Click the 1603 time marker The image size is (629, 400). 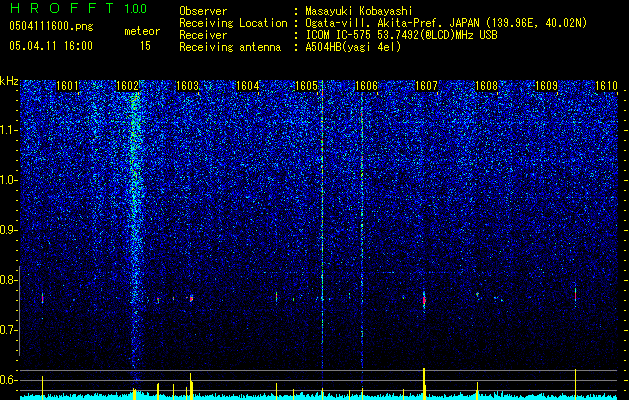coord(187,85)
